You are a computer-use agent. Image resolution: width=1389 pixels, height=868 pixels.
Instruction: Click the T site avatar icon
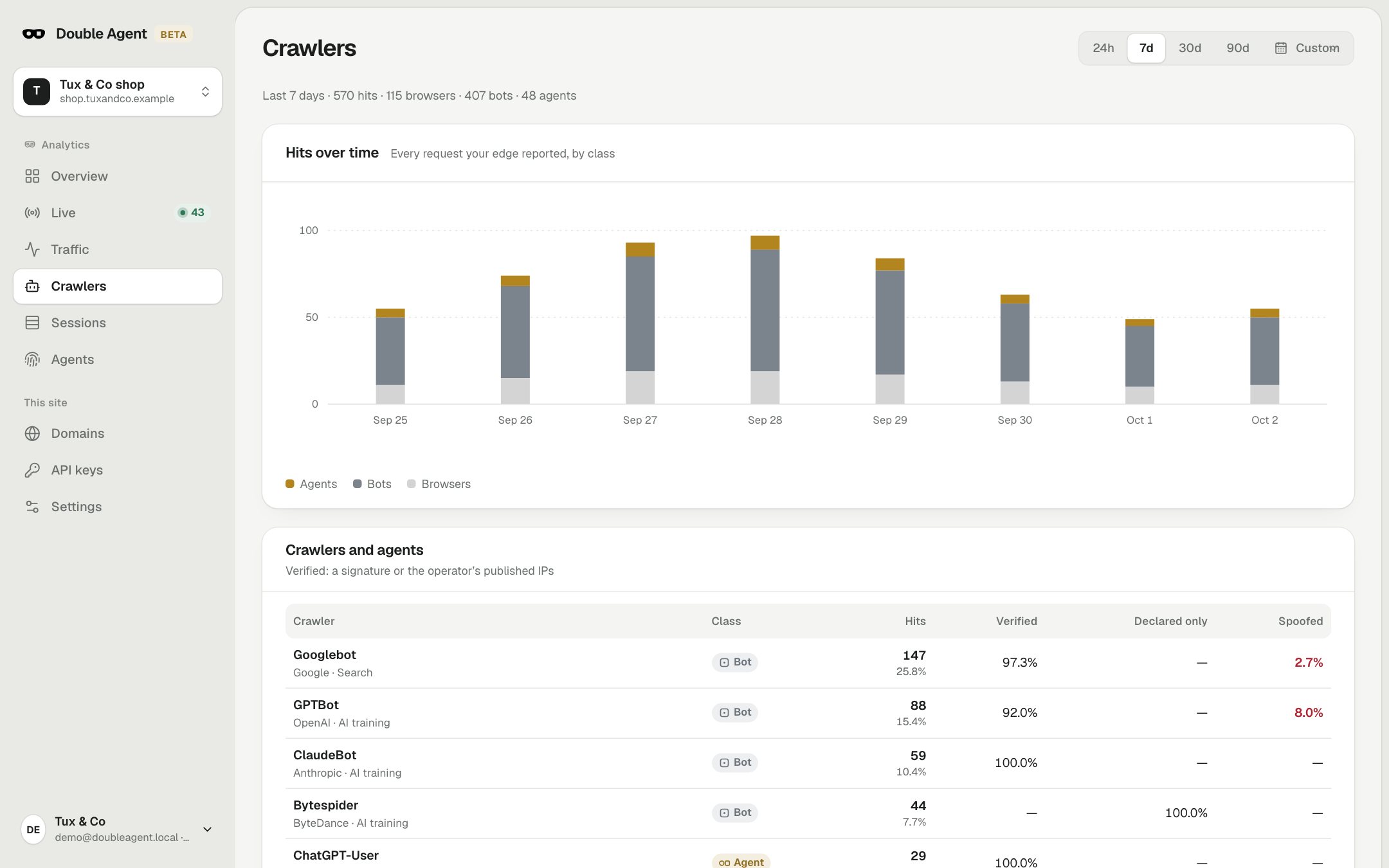click(x=37, y=92)
